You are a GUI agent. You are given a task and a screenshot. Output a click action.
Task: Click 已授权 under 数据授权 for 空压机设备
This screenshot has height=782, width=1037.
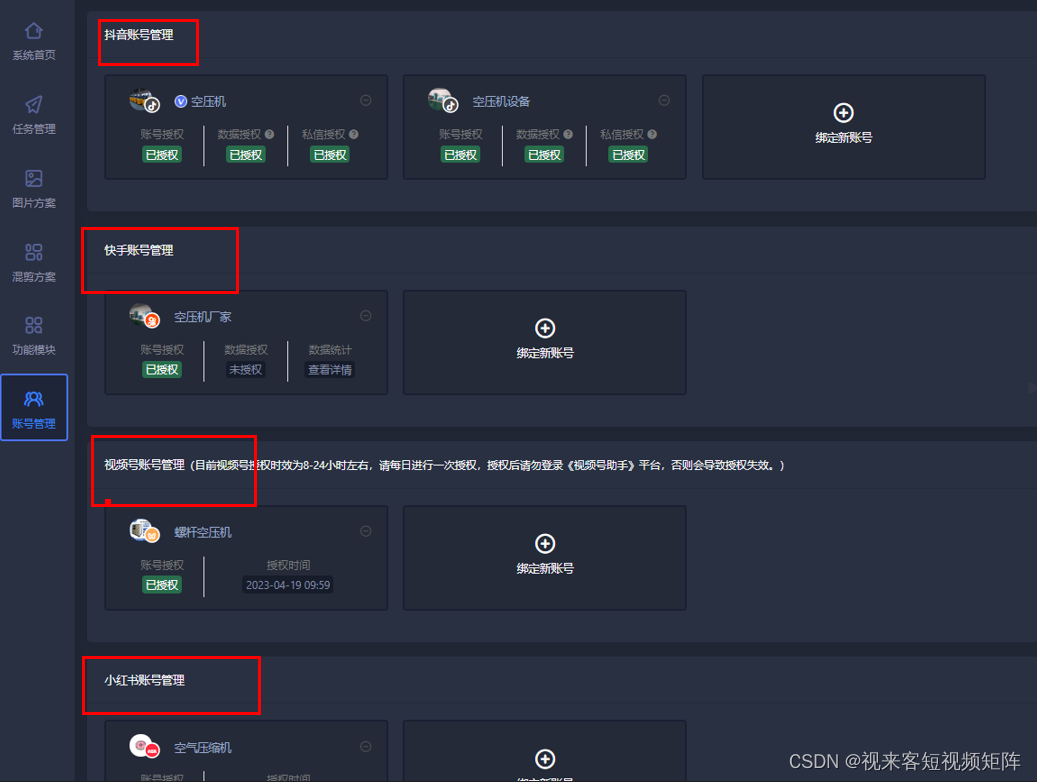pos(544,155)
